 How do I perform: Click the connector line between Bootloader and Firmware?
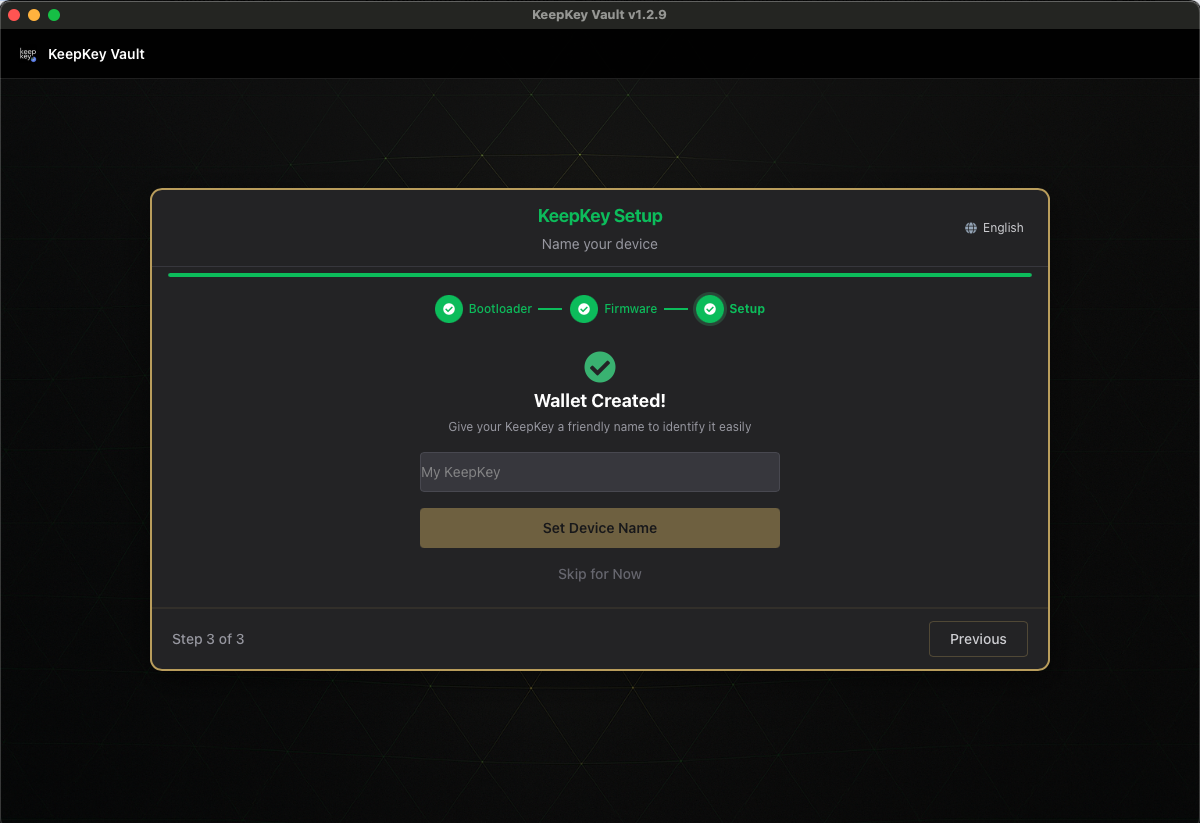550,309
